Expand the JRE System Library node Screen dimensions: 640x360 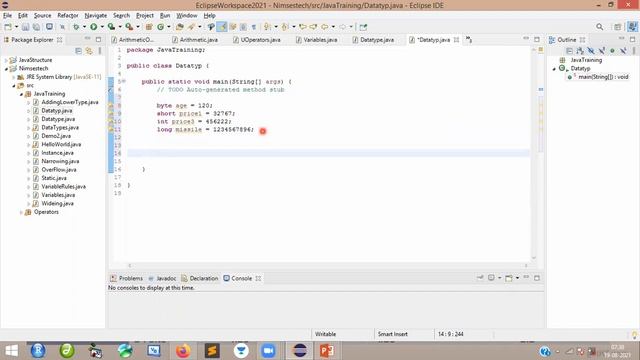pos(13,77)
